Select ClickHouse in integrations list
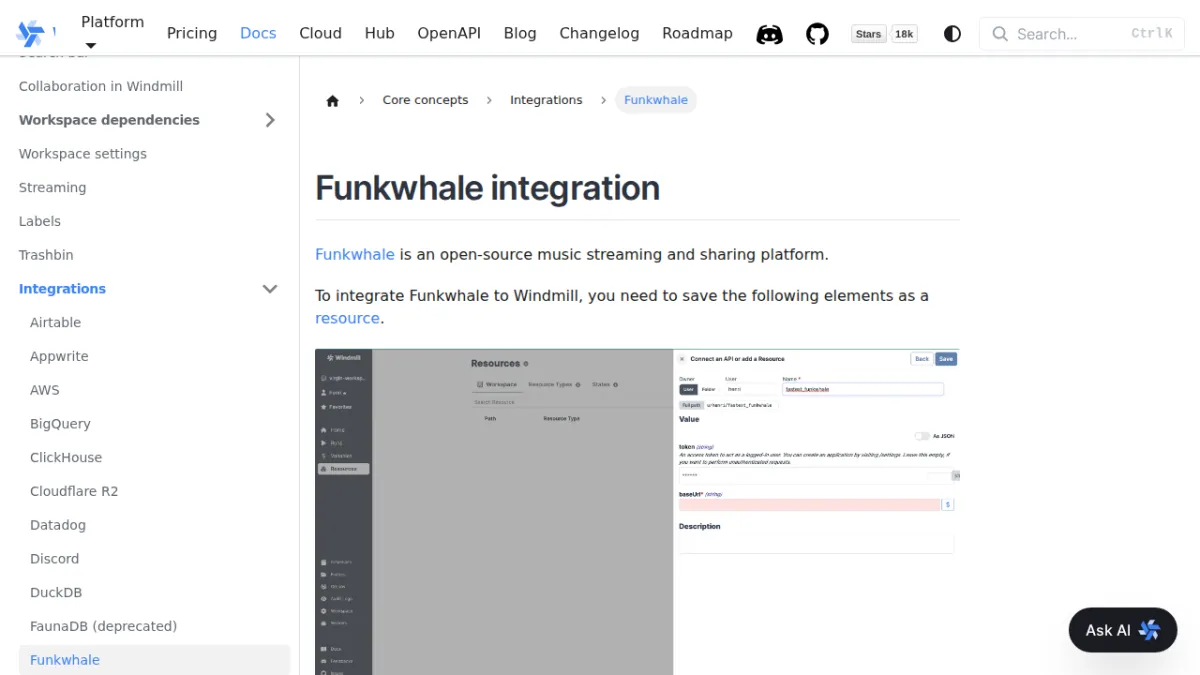The width and height of the screenshot is (1200, 675). (66, 458)
